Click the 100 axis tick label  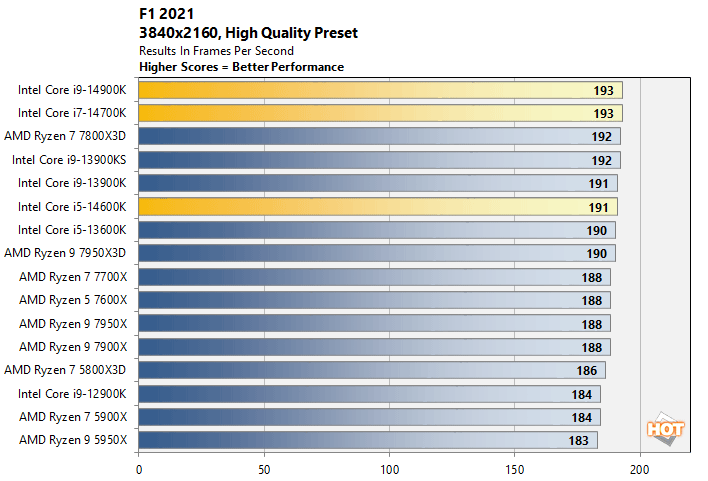[389, 470]
